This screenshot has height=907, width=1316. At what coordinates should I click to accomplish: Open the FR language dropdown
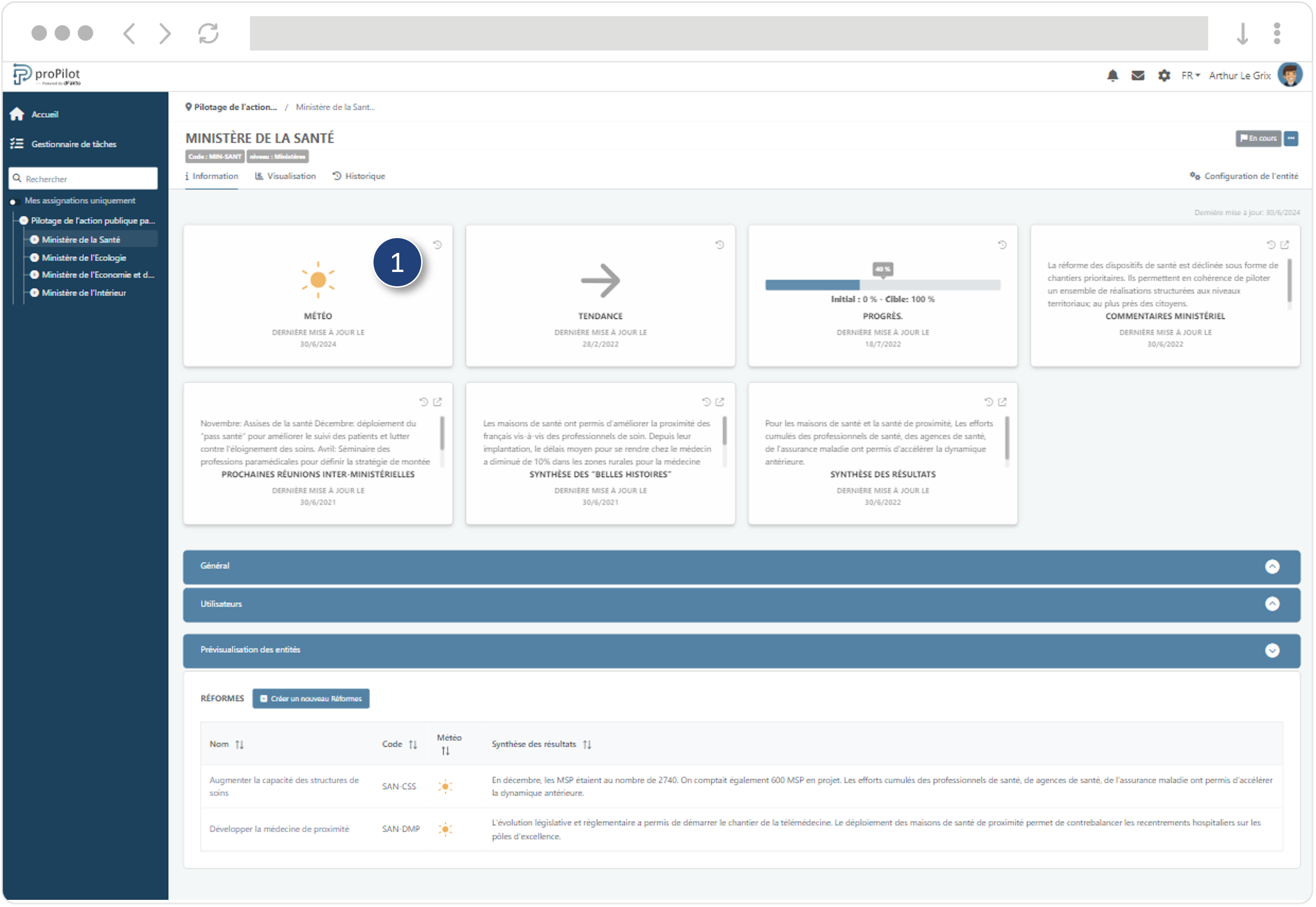[x=1191, y=75]
